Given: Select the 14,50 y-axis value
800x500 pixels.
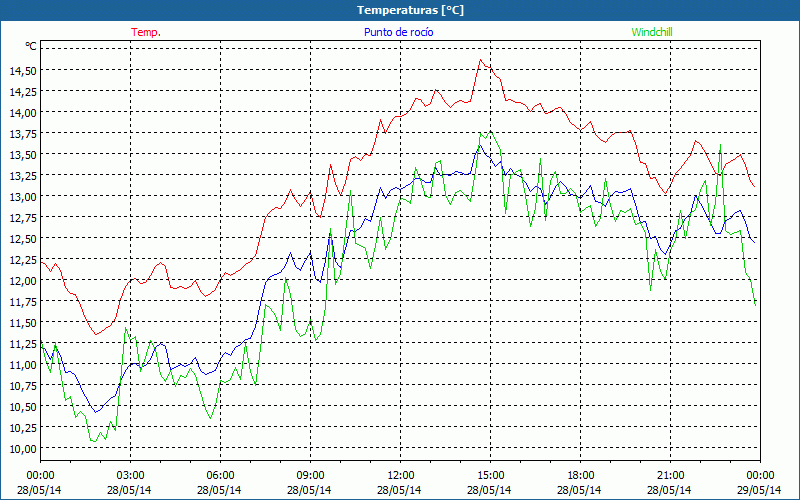Looking at the screenshot, I should click(x=23, y=70).
